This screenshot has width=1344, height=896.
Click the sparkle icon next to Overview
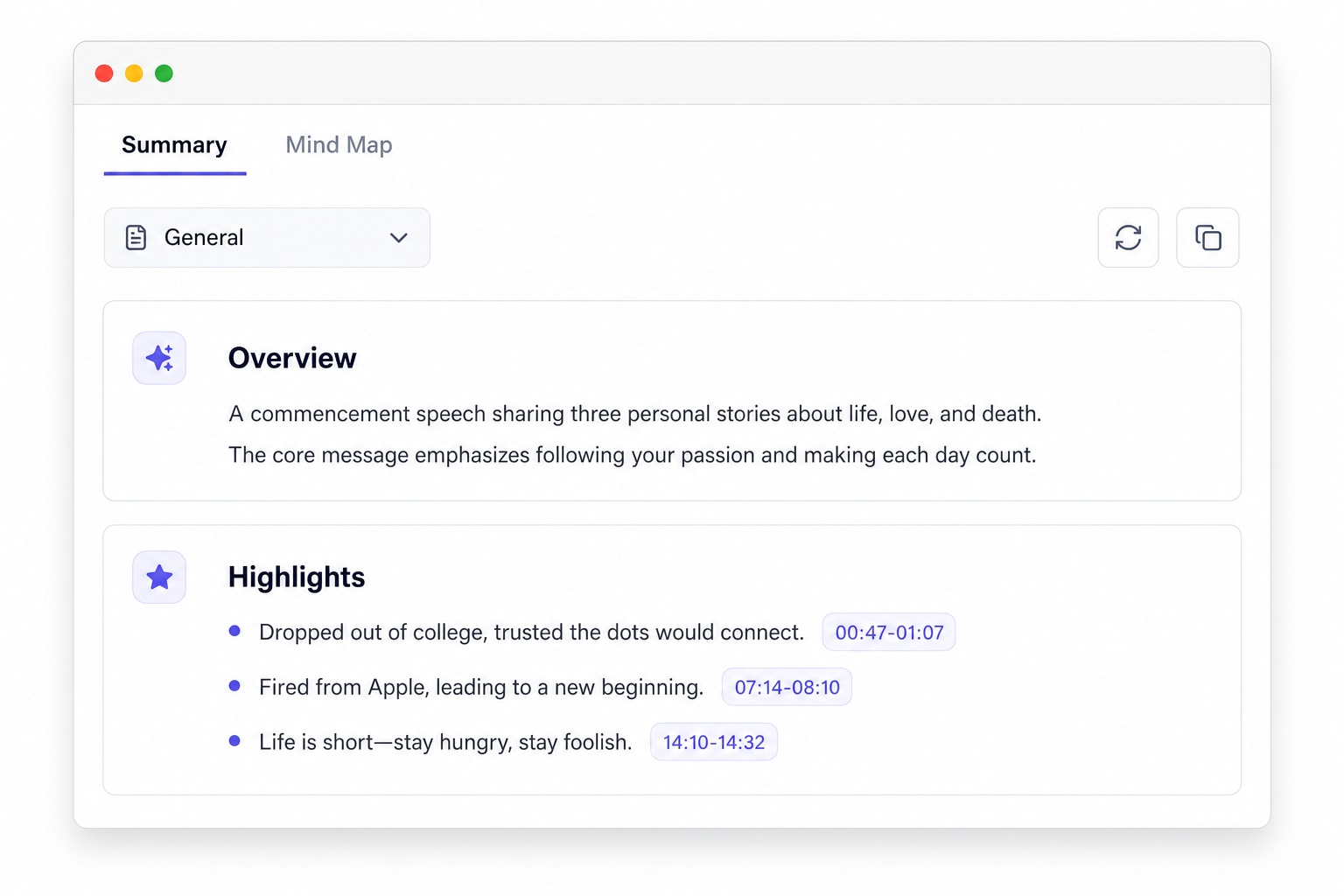pyautogui.click(x=159, y=358)
